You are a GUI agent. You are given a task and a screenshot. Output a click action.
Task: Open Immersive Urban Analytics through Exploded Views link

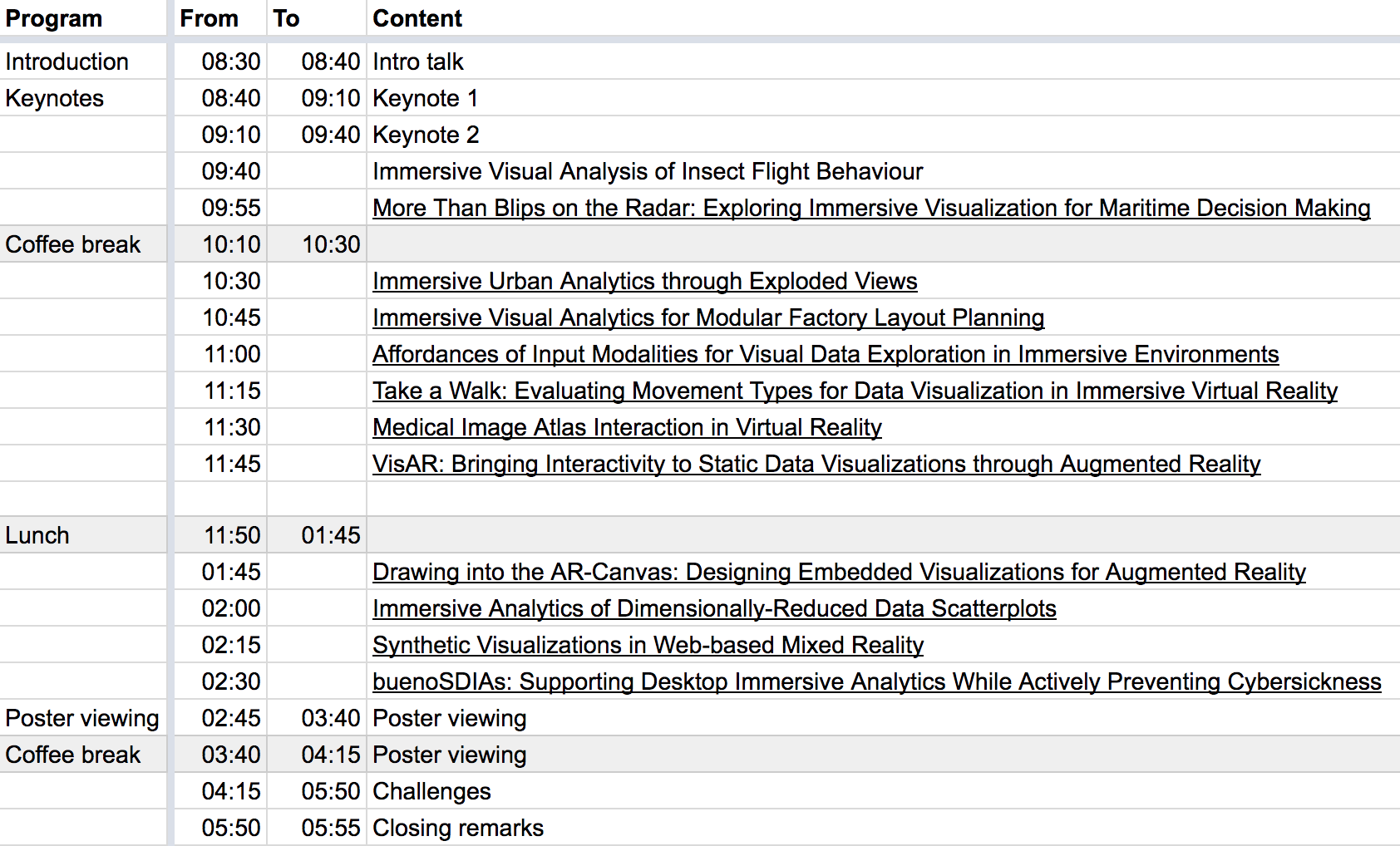click(645, 281)
